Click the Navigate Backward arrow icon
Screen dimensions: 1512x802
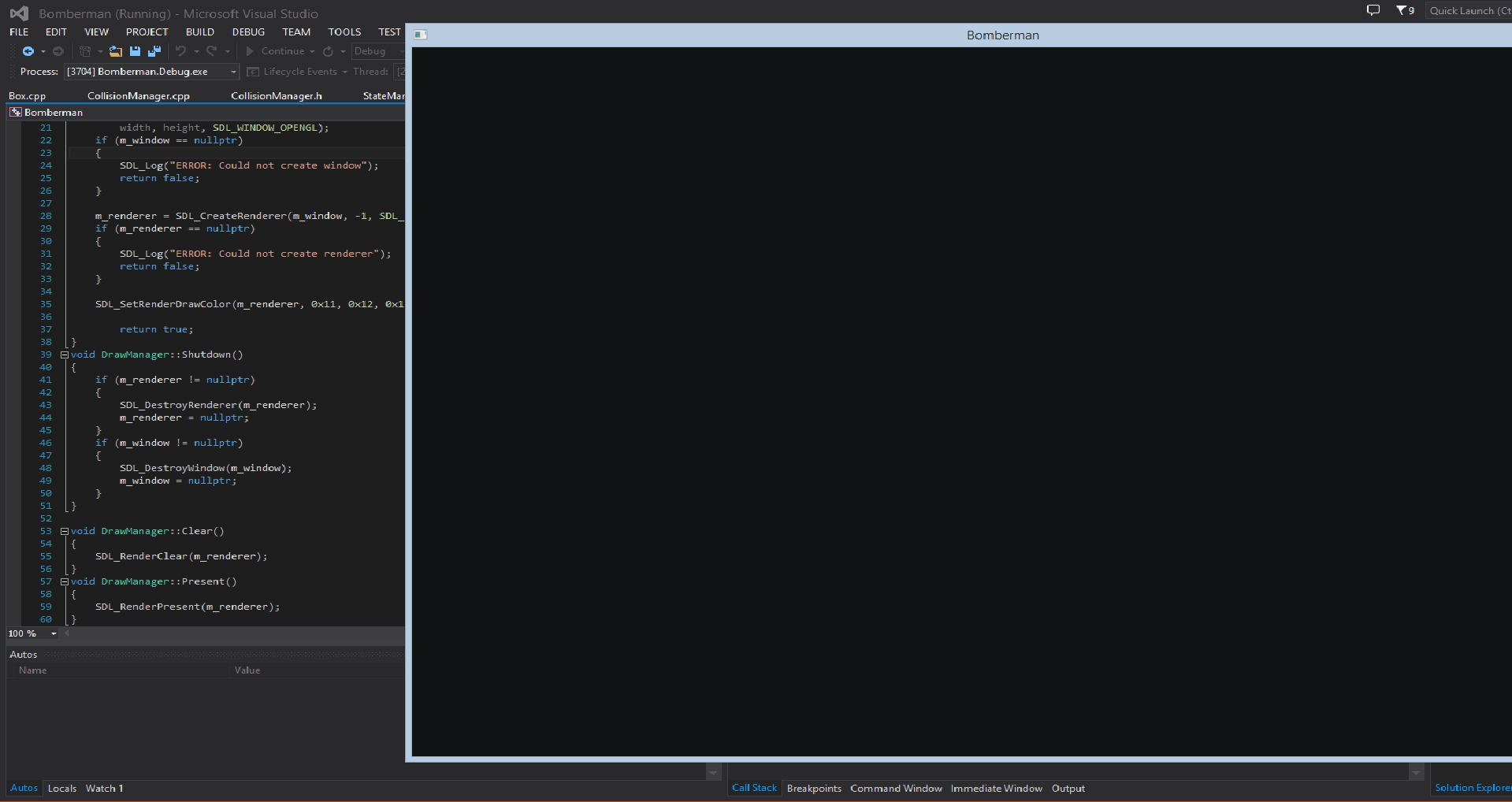[28, 51]
